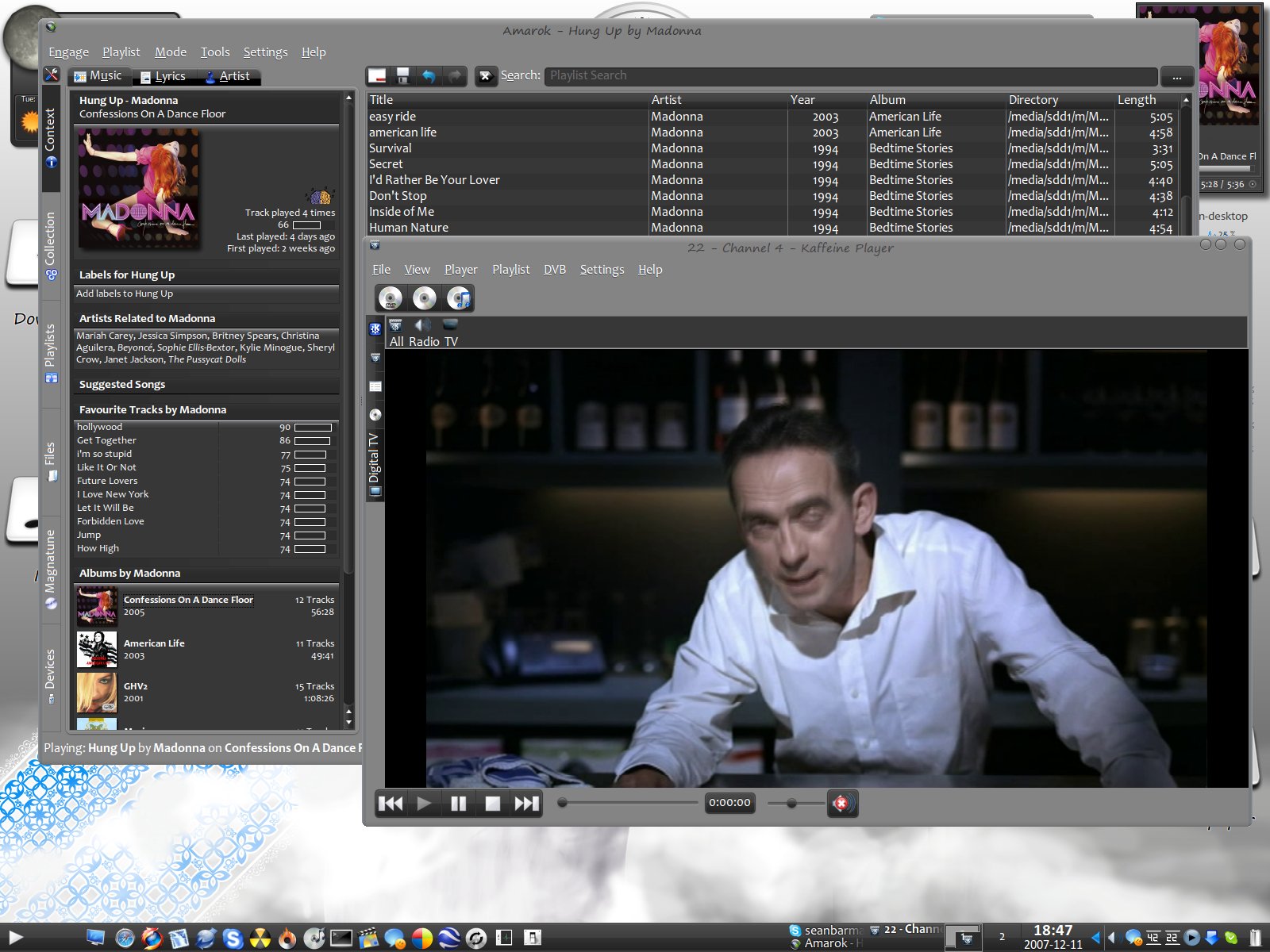The image size is (1270, 952).
Task: Filter Kaffeine channels to Radio only
Action: (x=424, y=334)
